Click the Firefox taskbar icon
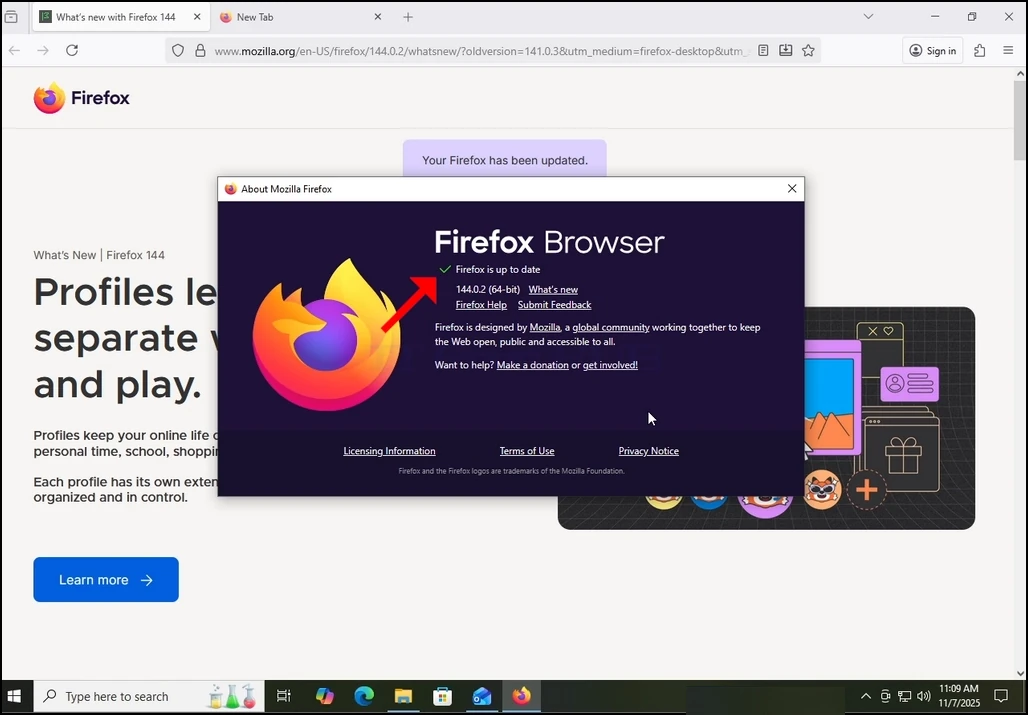The width and height of the screenshot is (1028, 715). [521, 696]
